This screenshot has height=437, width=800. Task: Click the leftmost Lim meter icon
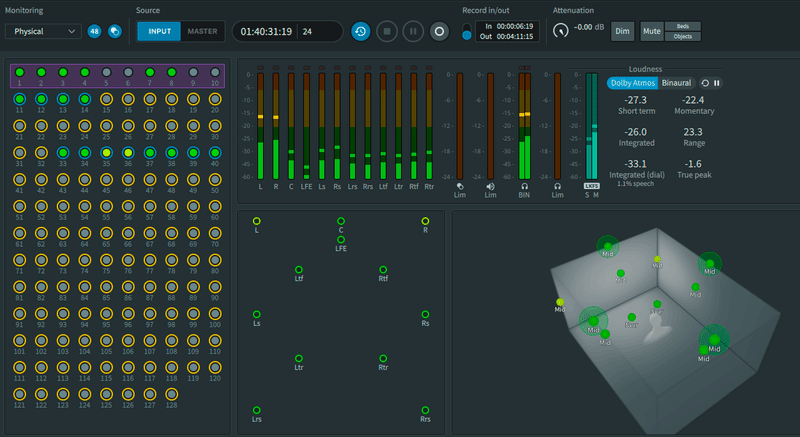point(460,187)
